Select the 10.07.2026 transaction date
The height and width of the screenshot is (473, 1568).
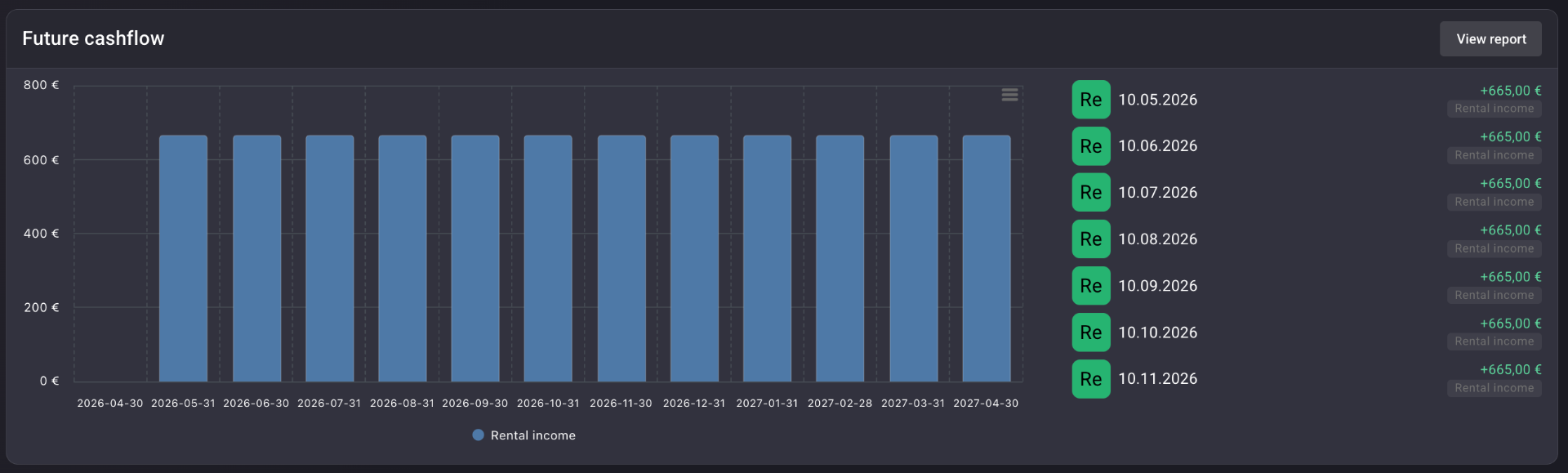click(x=1157, y=193)
